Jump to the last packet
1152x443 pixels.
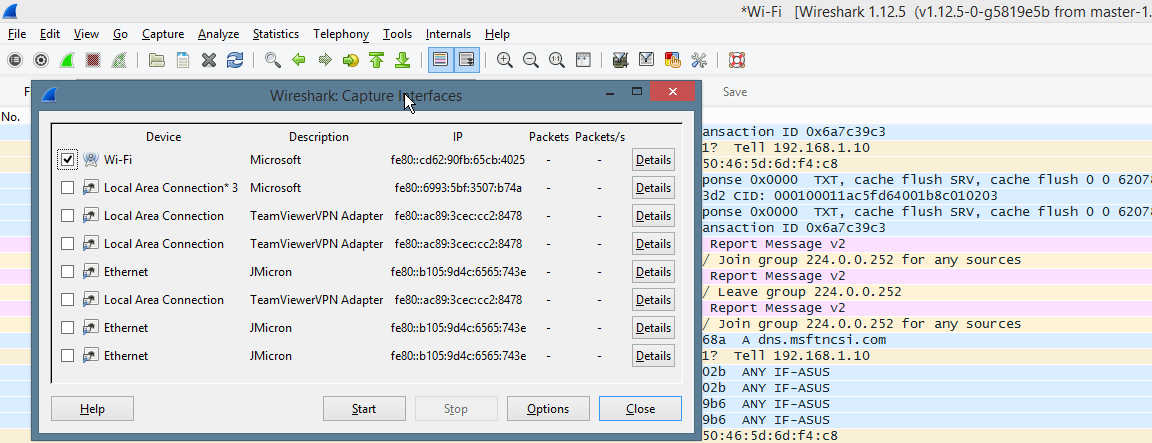click(x=402, y=60)
